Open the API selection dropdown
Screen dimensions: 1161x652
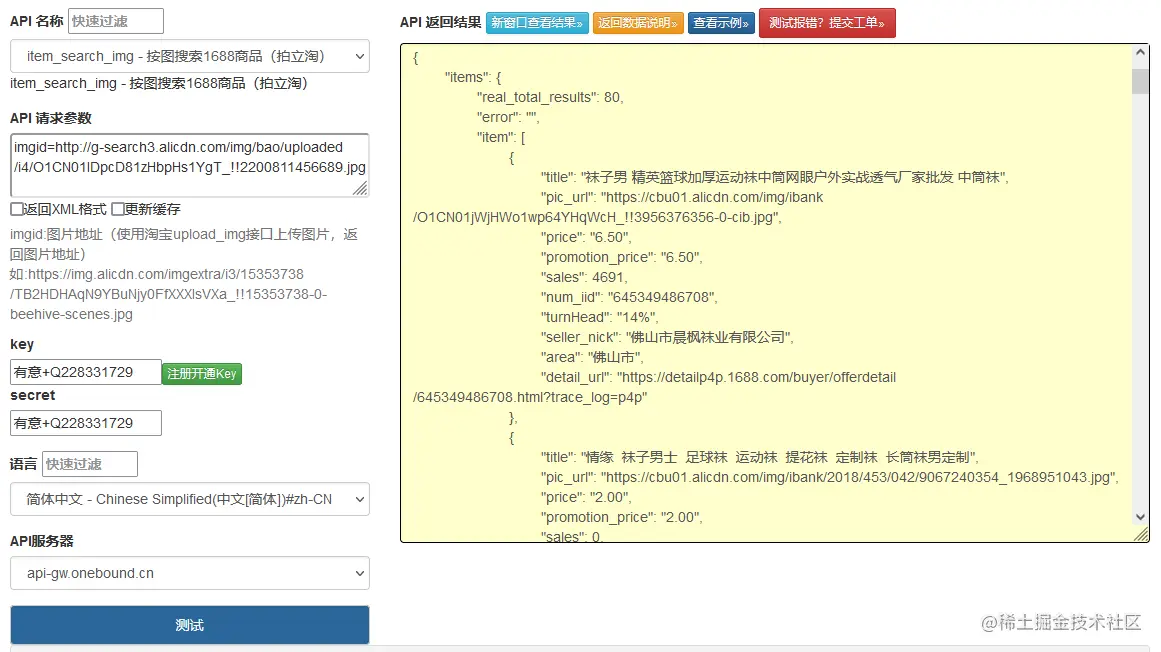pos(189,56)
